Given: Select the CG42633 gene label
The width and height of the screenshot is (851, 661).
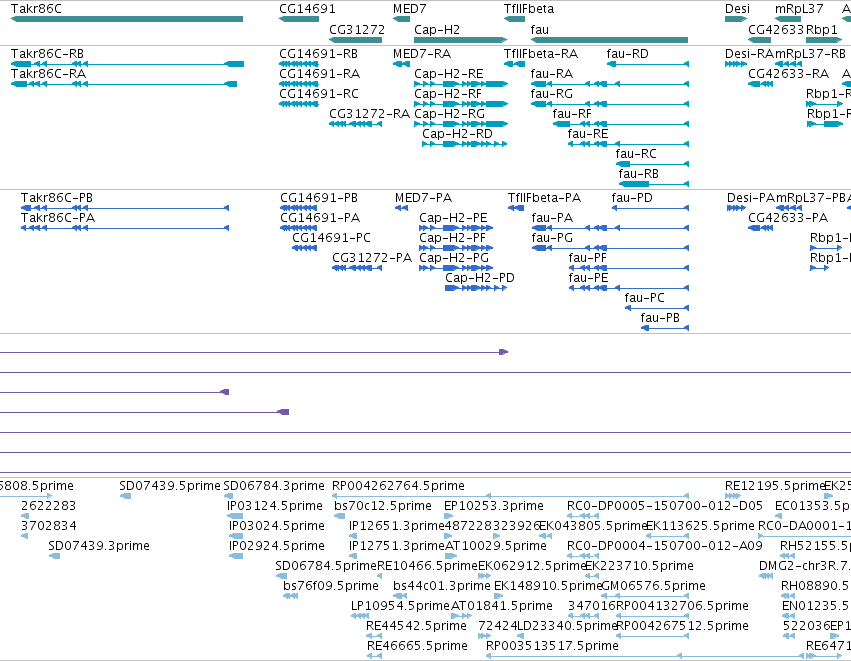Looking at the screenshot, I should (776, 29).
